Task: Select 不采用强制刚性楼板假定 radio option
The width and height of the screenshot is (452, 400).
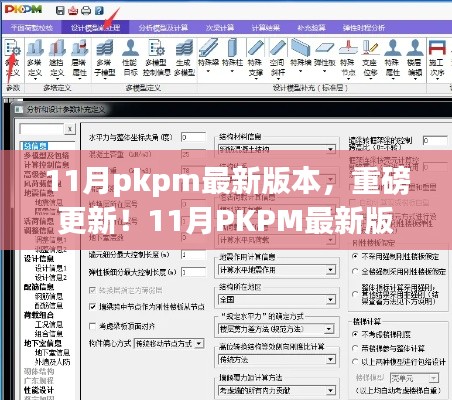Action: (x=355, y=256)
